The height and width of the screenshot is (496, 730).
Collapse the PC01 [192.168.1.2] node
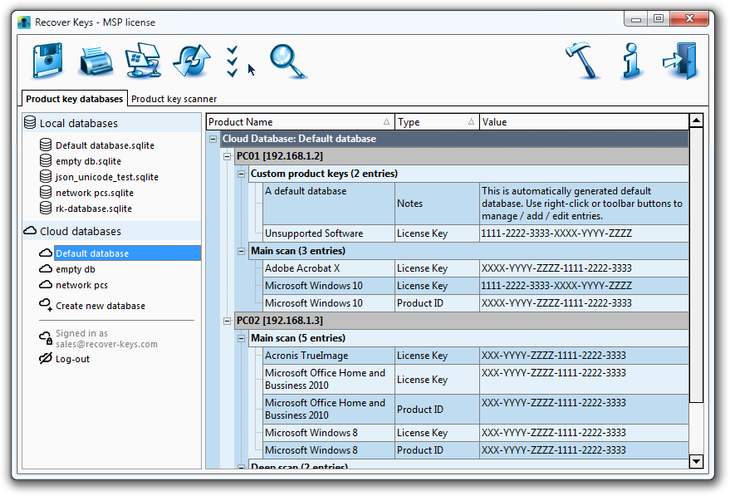[227, 156]
